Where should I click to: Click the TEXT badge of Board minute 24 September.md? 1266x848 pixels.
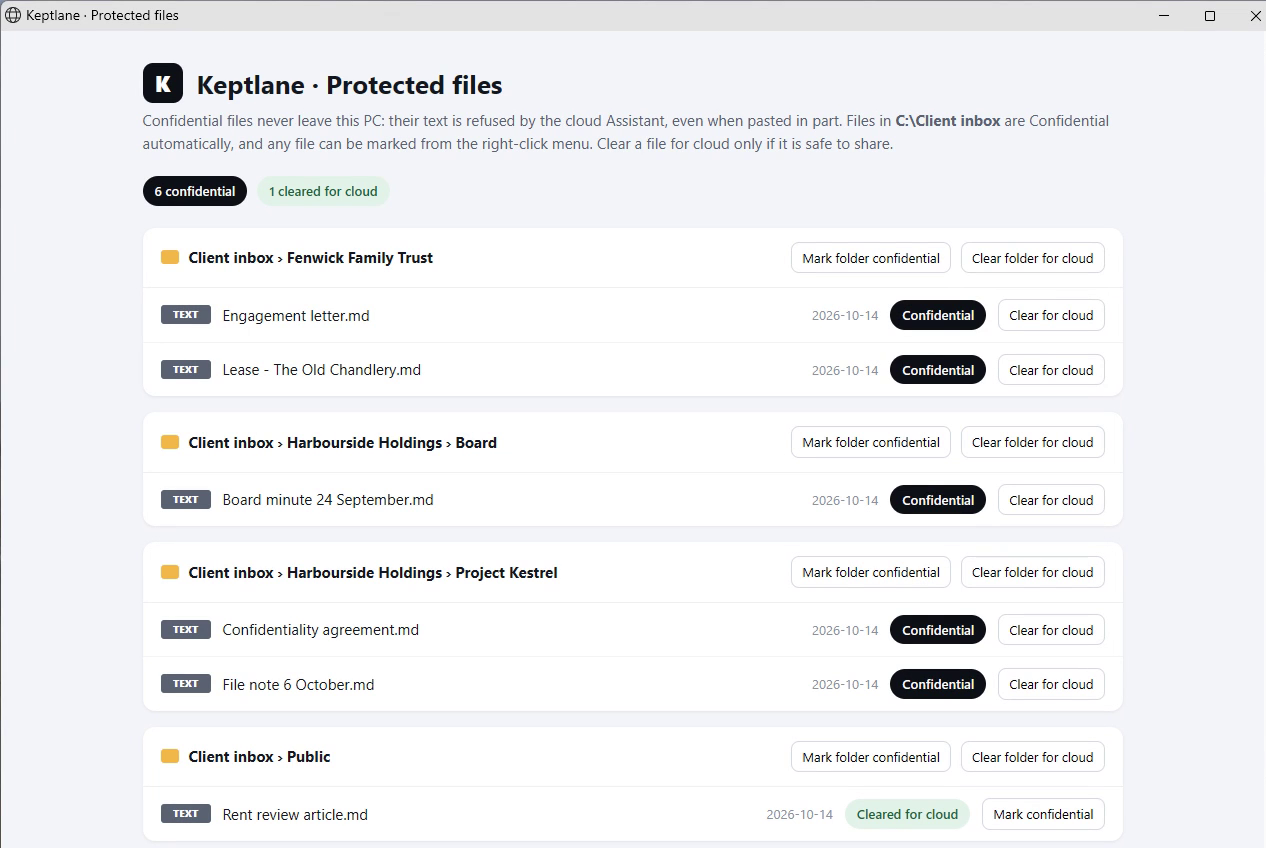186,499
